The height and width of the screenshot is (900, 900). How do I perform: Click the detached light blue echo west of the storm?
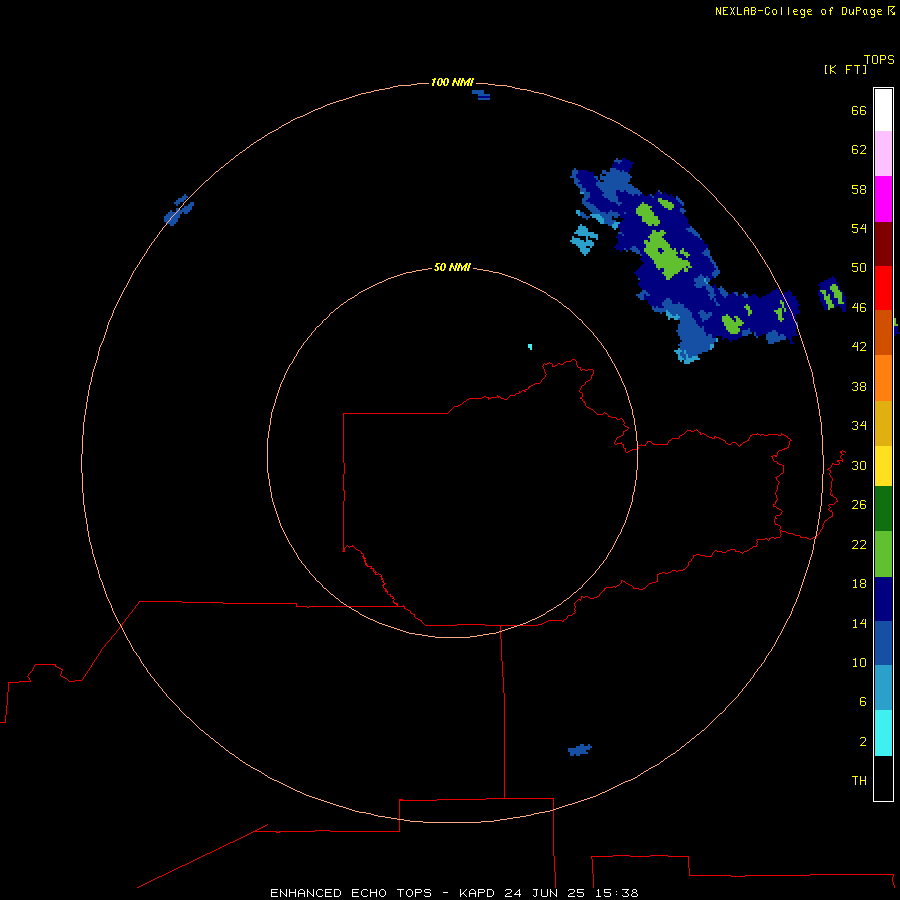[584, 239]
